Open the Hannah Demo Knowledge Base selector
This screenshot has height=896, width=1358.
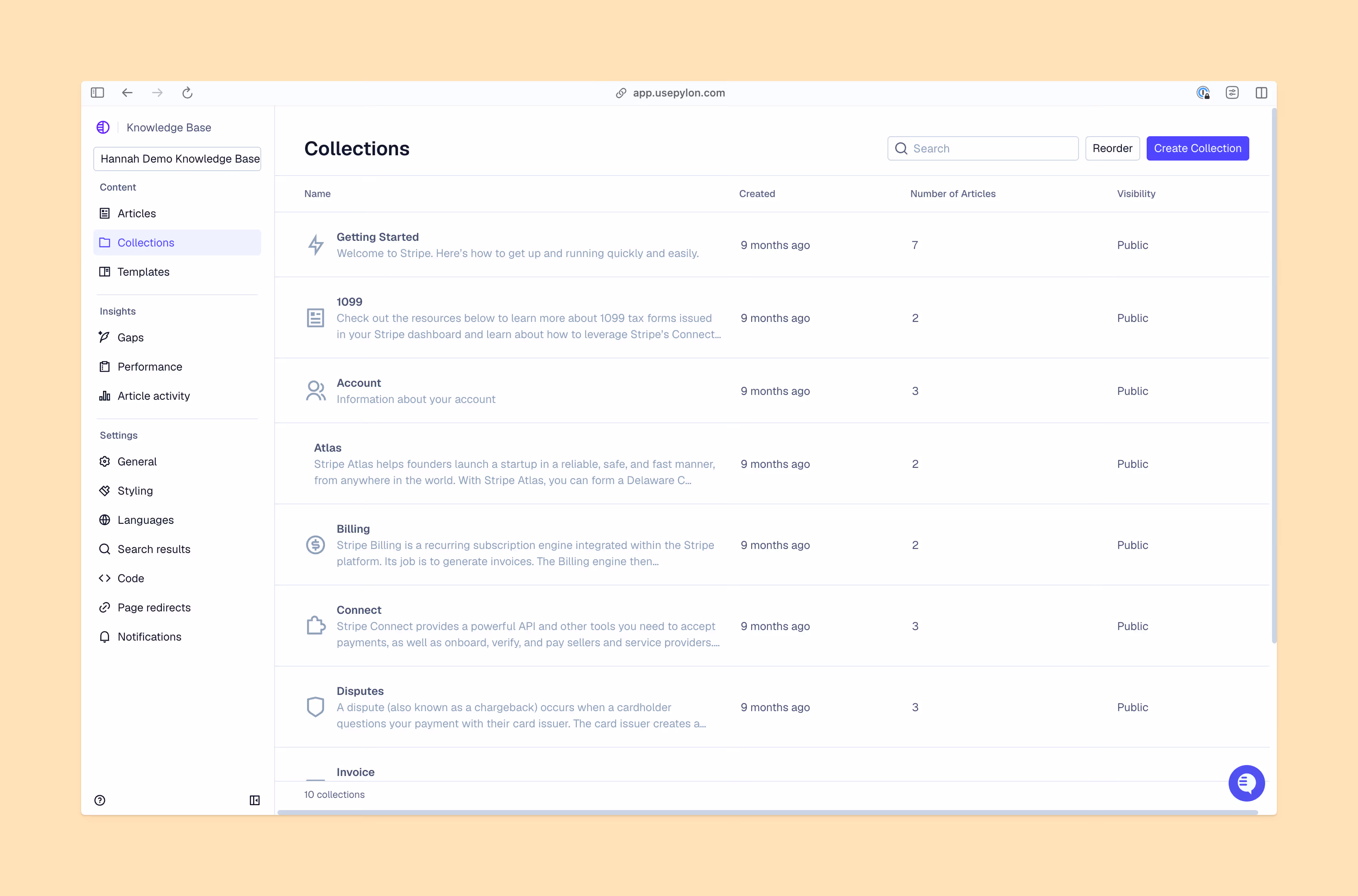click(x=177, y=159)
